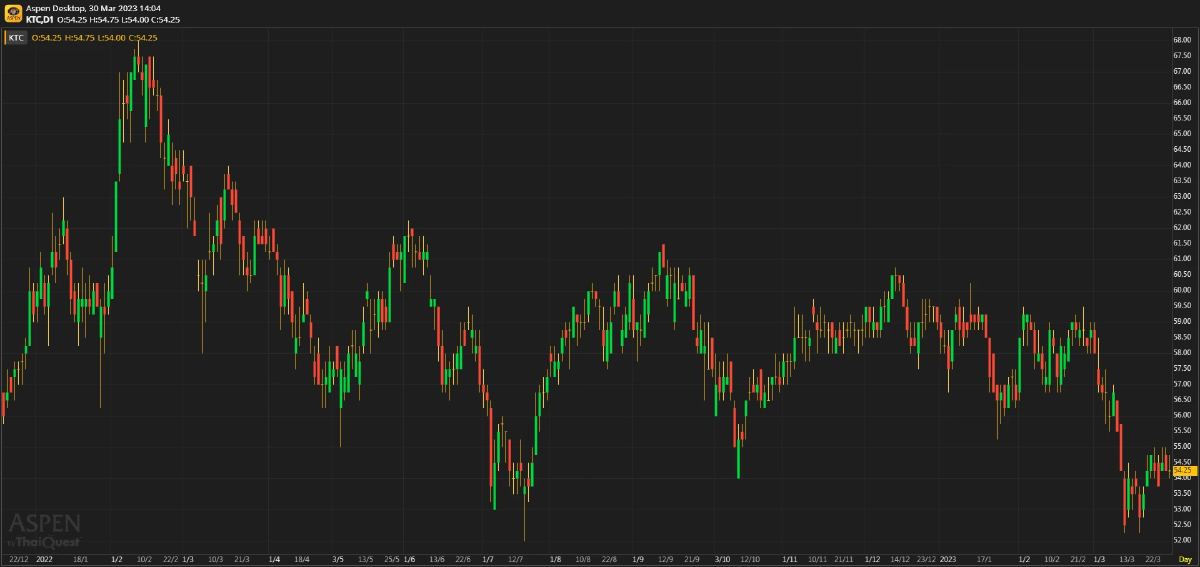Image resolution: width=1200 pixels, height=567 pixels.
Task: Click the 12/7 date axis label
Action: [517, 560]
